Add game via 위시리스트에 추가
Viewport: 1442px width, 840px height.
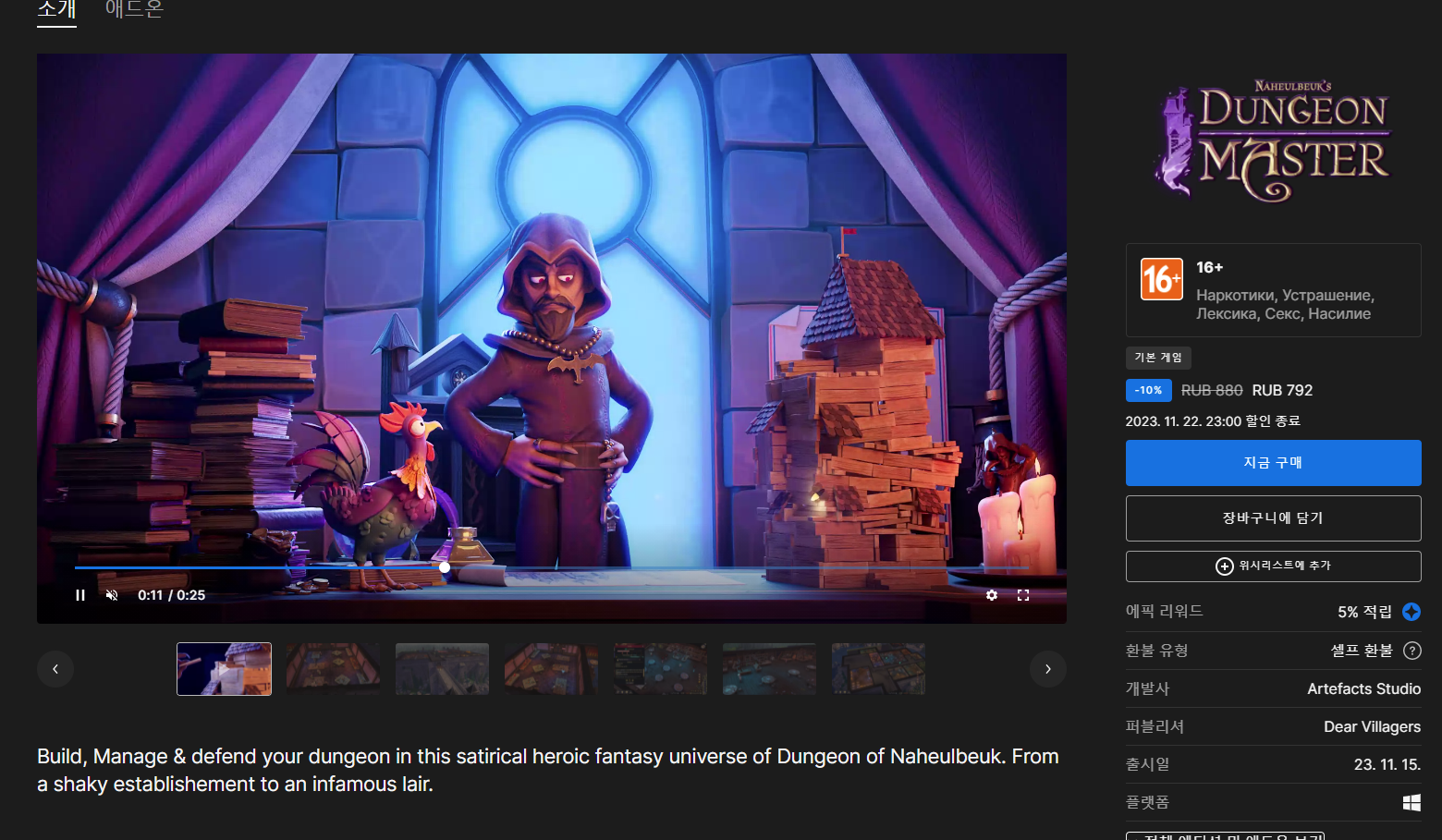click(1273, 566)
